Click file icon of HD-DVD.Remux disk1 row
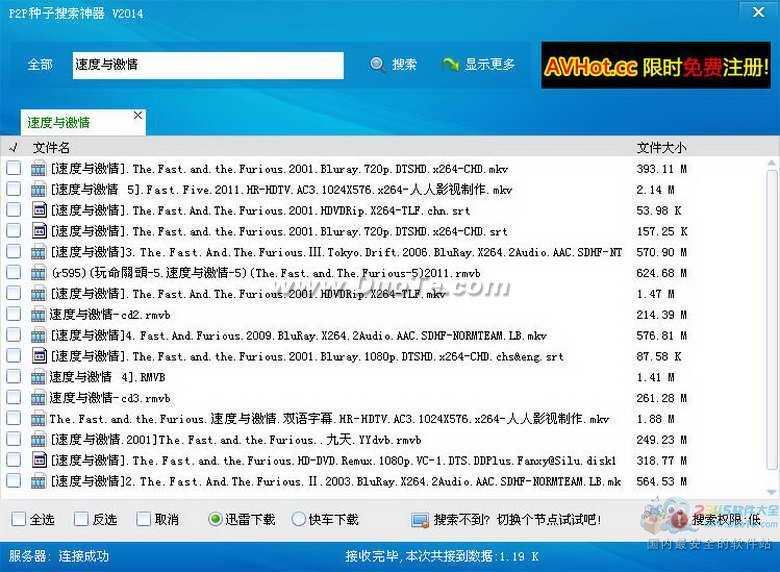Image resolution: width=780 pixels, height=572 pixels. (x=39, y=460)
